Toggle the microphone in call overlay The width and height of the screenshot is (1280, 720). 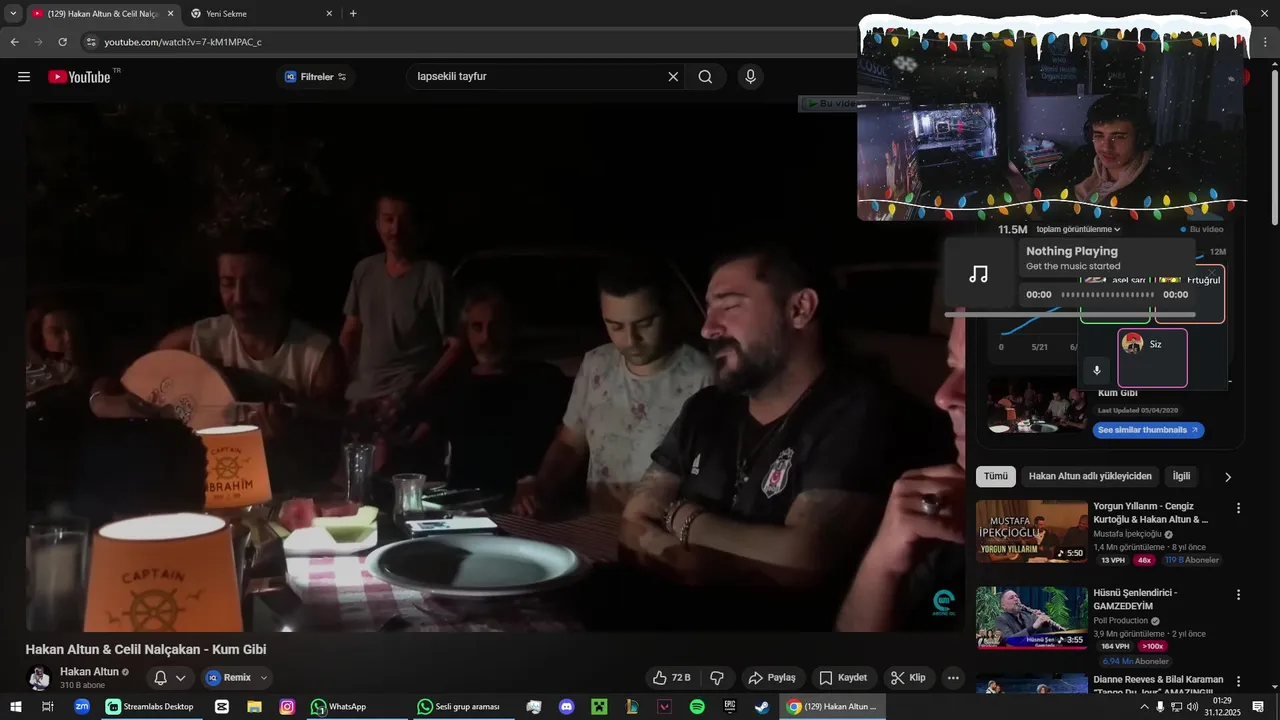[1097, 370]
